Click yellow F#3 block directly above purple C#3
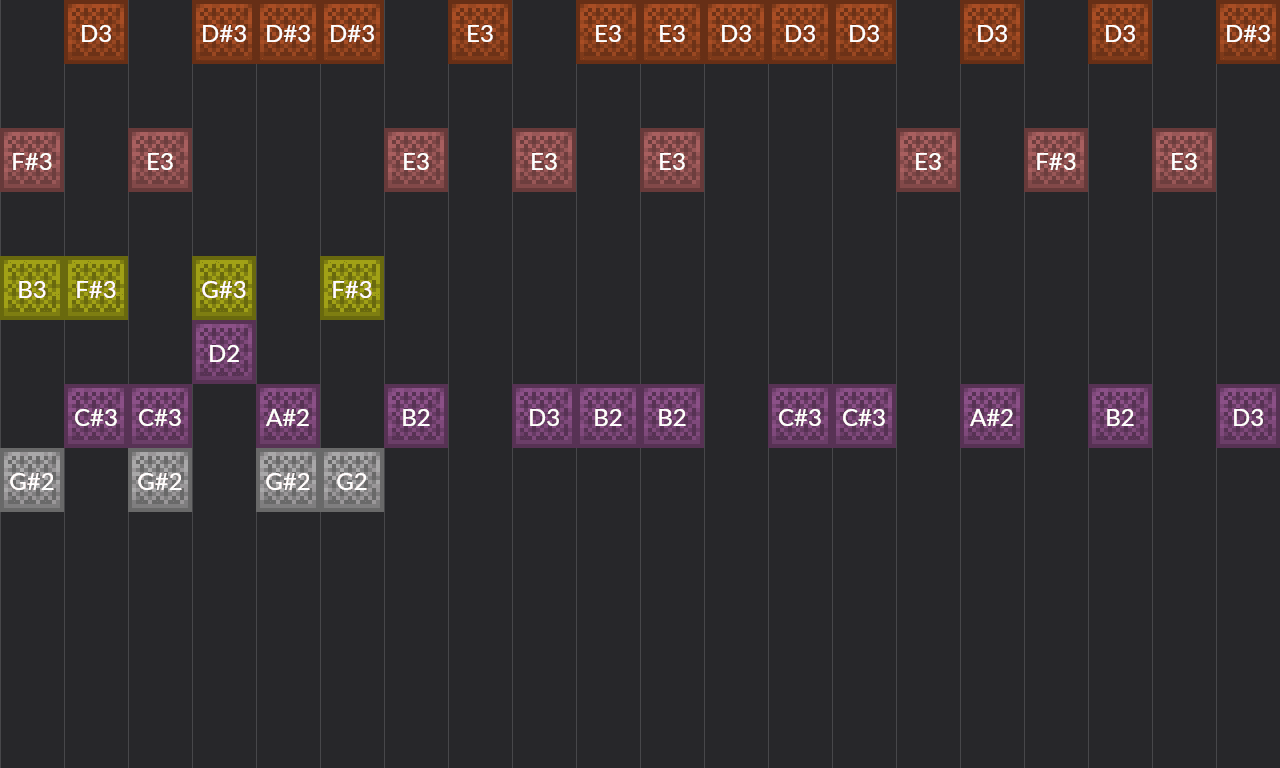Screen dimensions: 1280x768 [x=96, y=288]
